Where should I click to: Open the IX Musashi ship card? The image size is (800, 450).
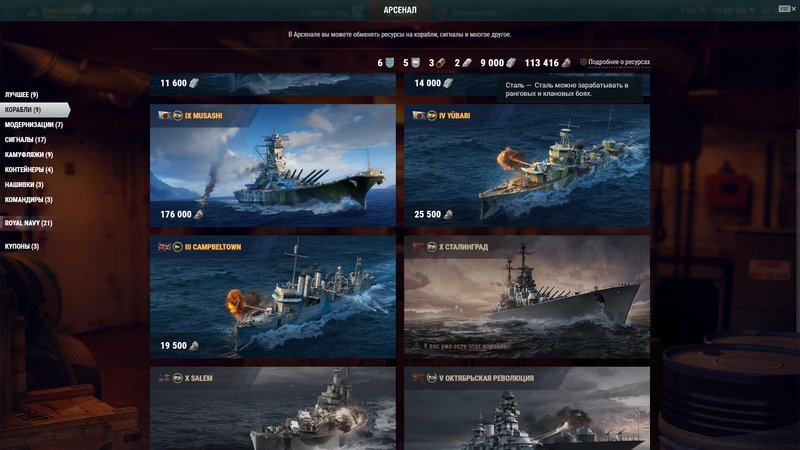[x=273, y=166]
